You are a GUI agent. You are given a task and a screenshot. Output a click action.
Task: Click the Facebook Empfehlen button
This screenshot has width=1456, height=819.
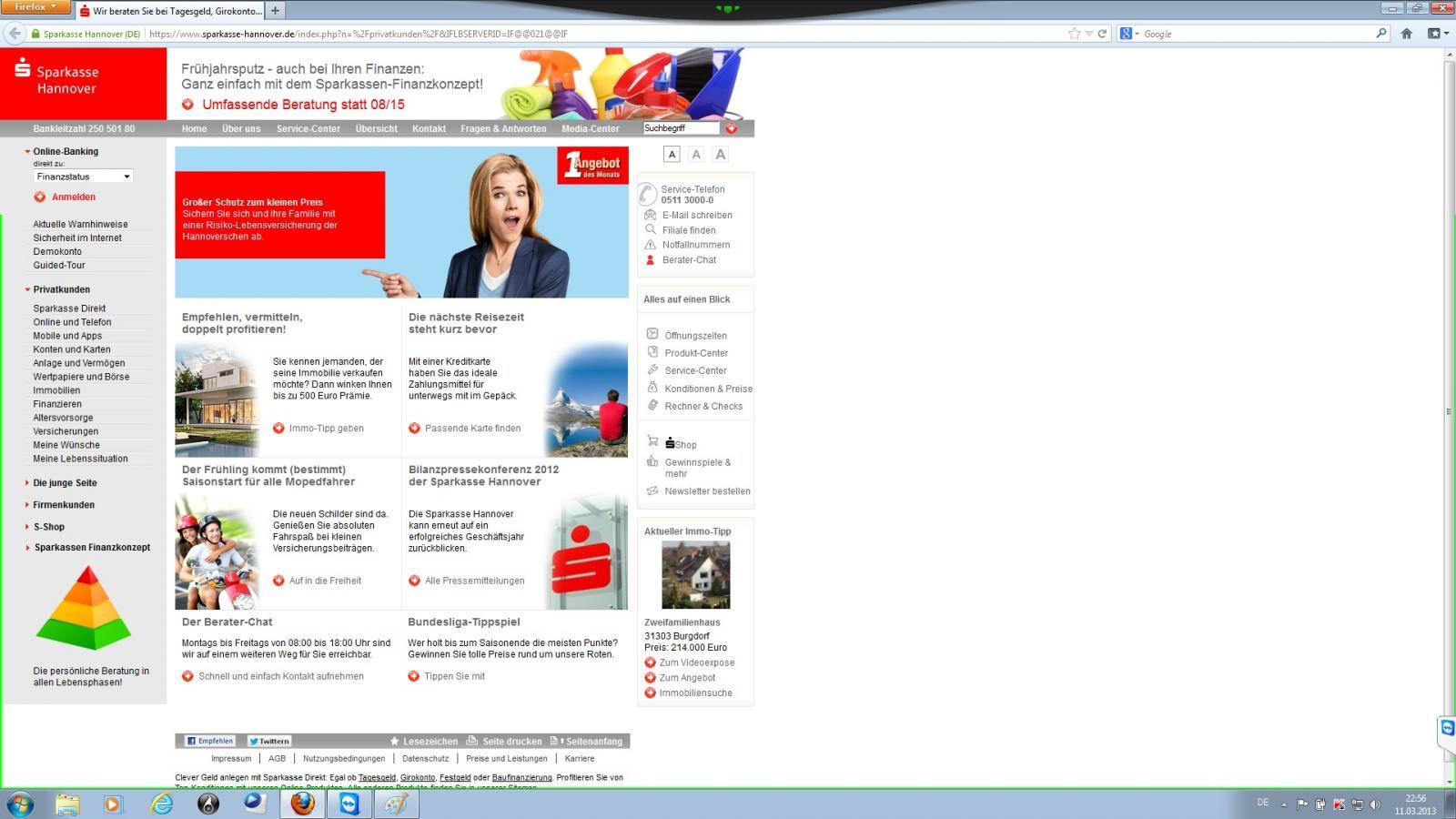pyautogui.click(x=210, y=741)
